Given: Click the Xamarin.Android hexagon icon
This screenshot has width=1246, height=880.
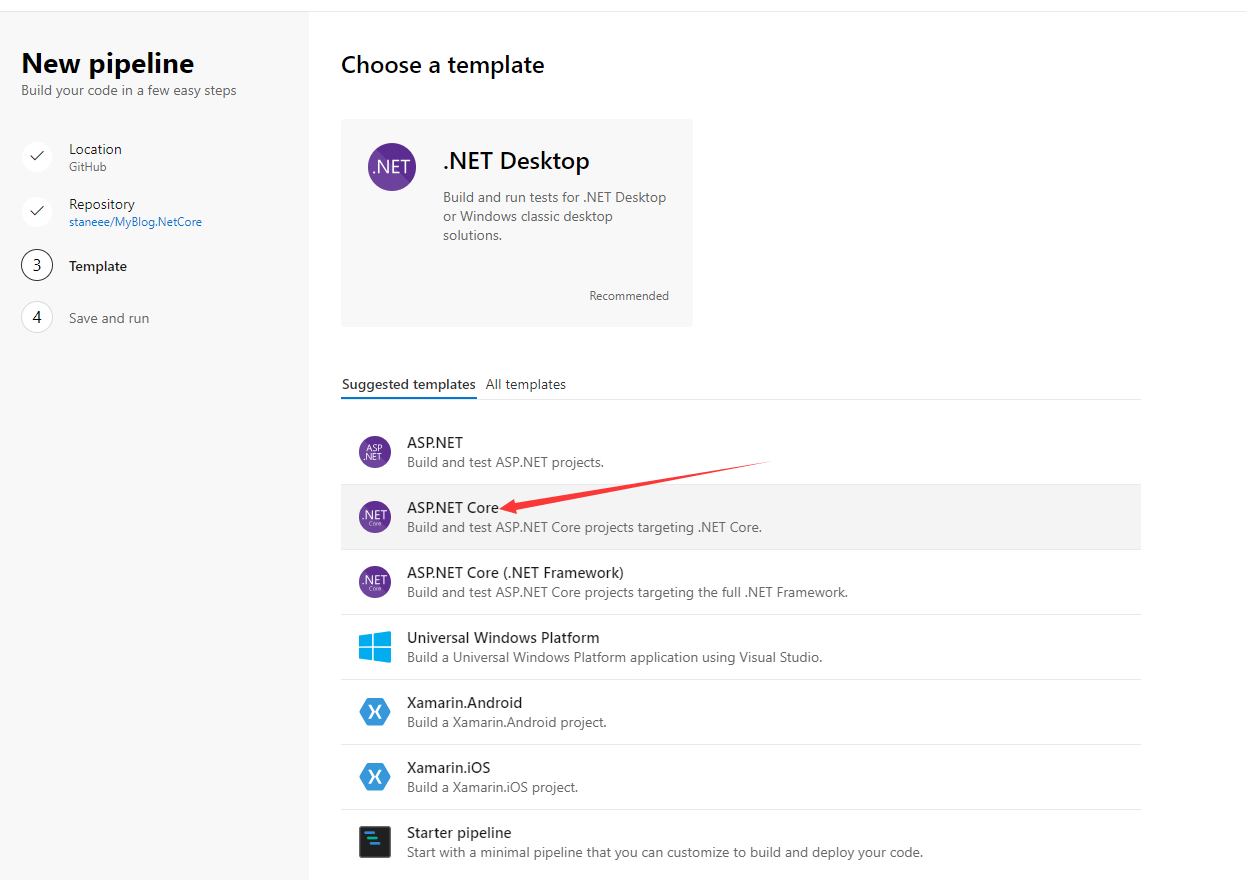Looking at the screenshot, I should click(375, 712).
